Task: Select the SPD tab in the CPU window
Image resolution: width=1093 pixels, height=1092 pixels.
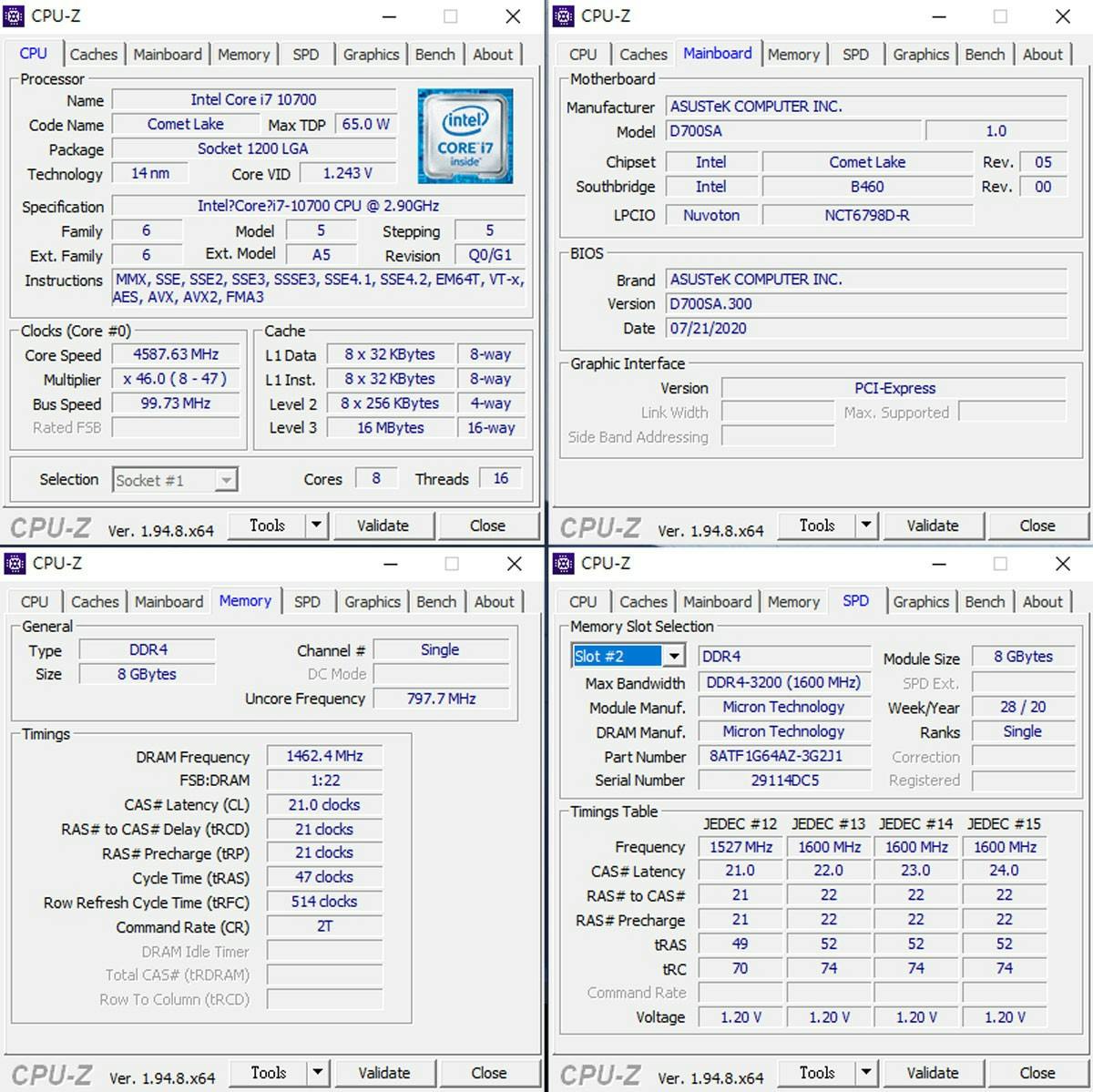Action: pyautogui.click(x=306, y=55)
